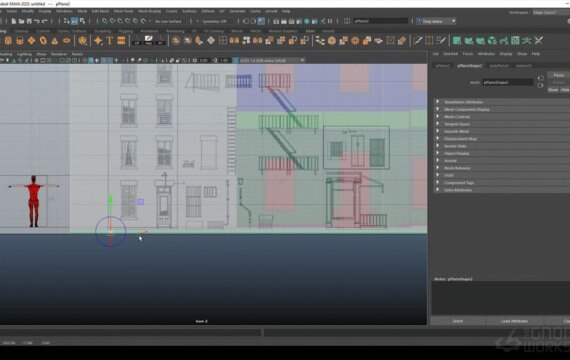Expand Render Stats section
Screen dimensions: 570x360
[x=502, y=146]
